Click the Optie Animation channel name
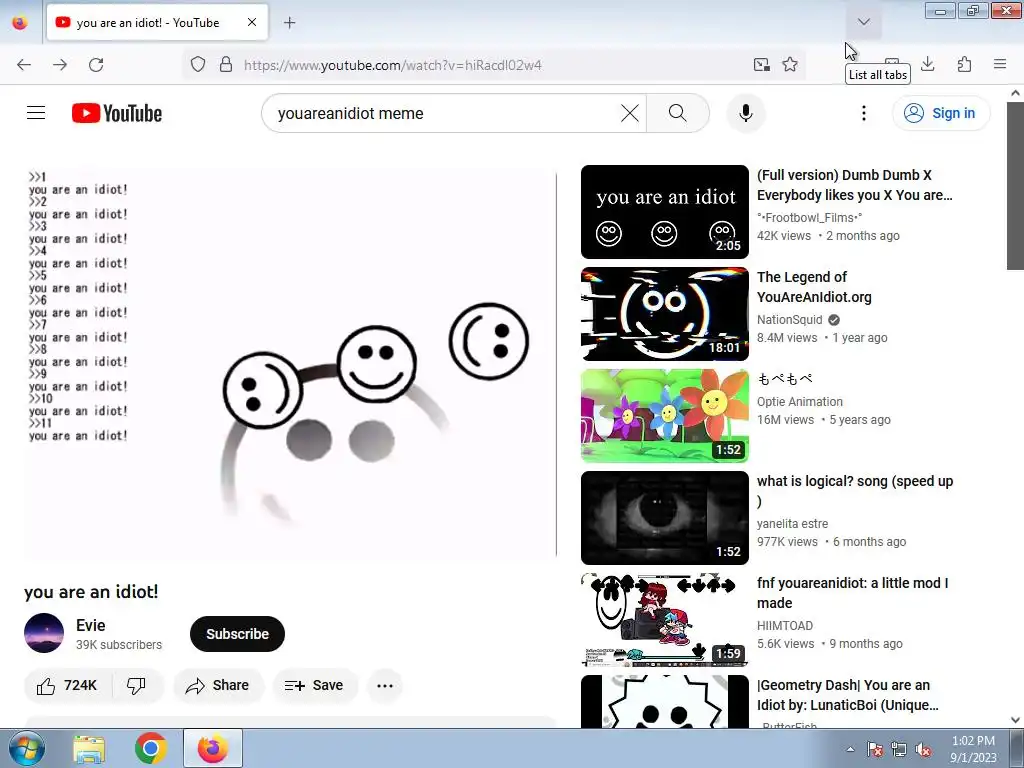 coord(800,402)
